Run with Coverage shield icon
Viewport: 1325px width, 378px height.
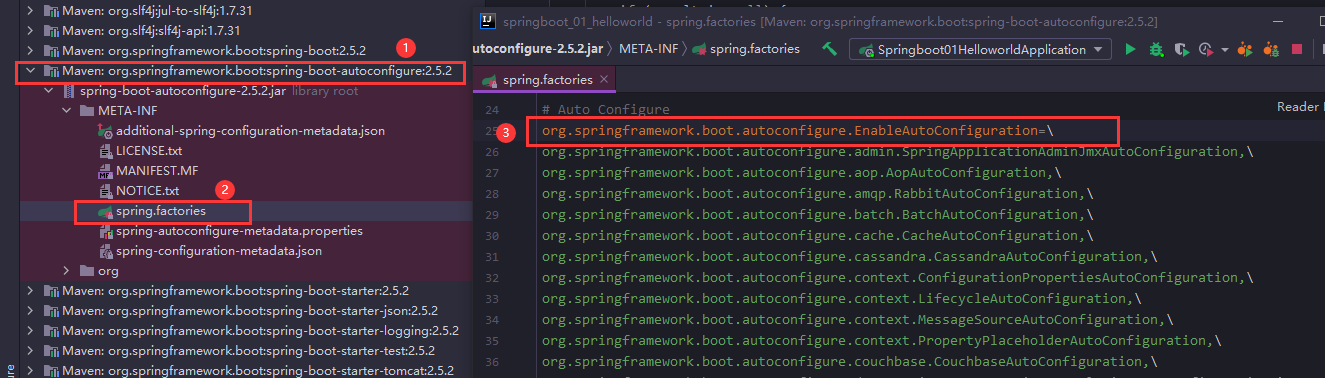pos(1181,49)
